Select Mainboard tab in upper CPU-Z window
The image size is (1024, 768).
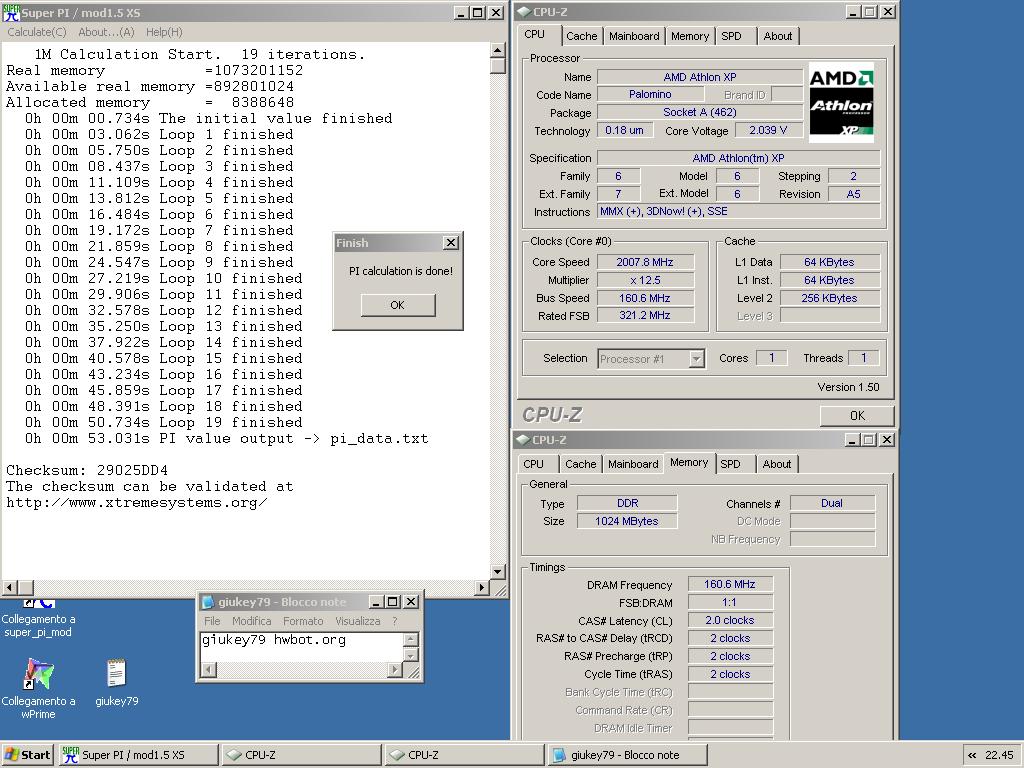634,37
